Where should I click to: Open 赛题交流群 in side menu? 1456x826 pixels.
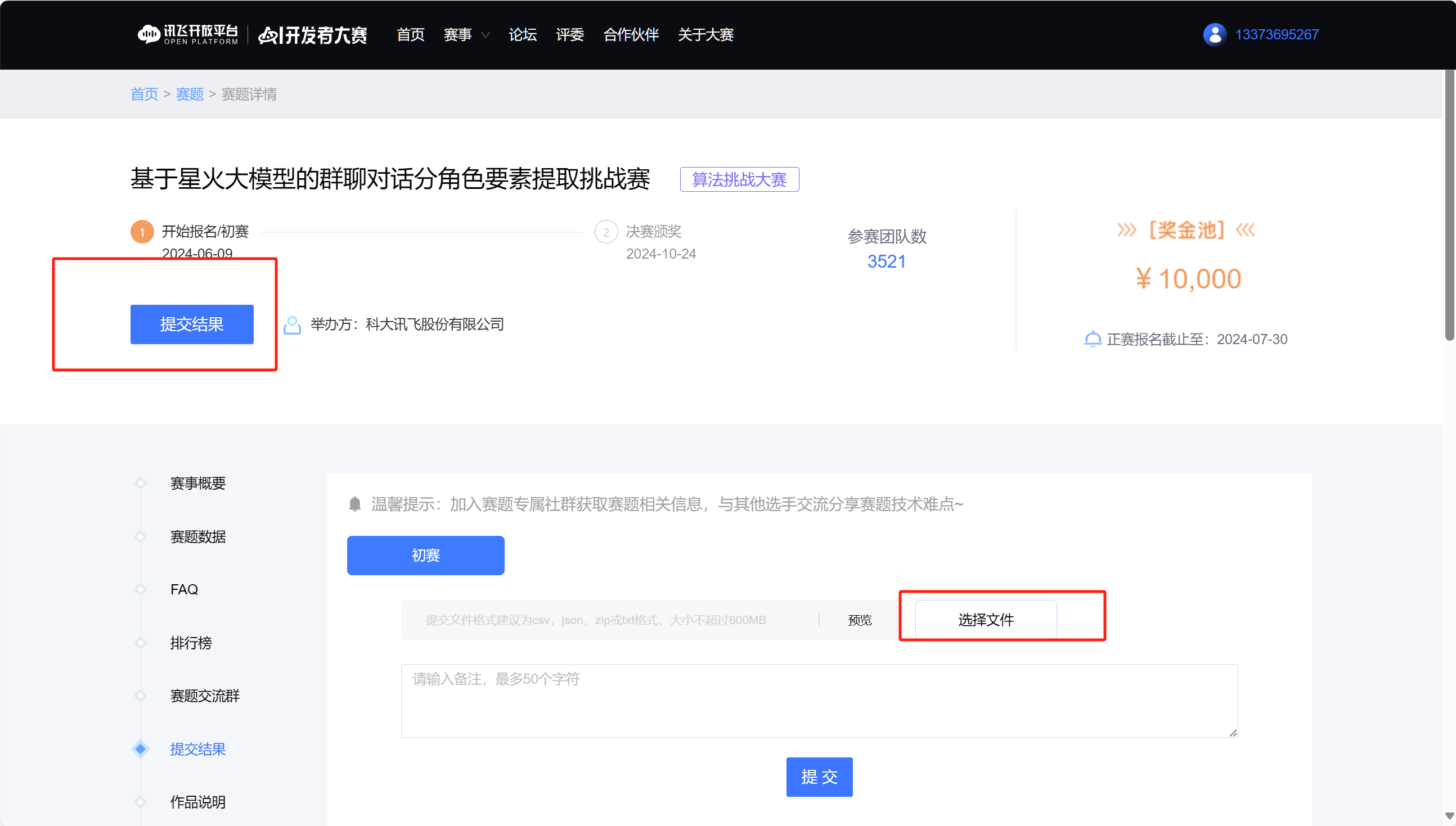pyautogui.click(x=205, y=696)
